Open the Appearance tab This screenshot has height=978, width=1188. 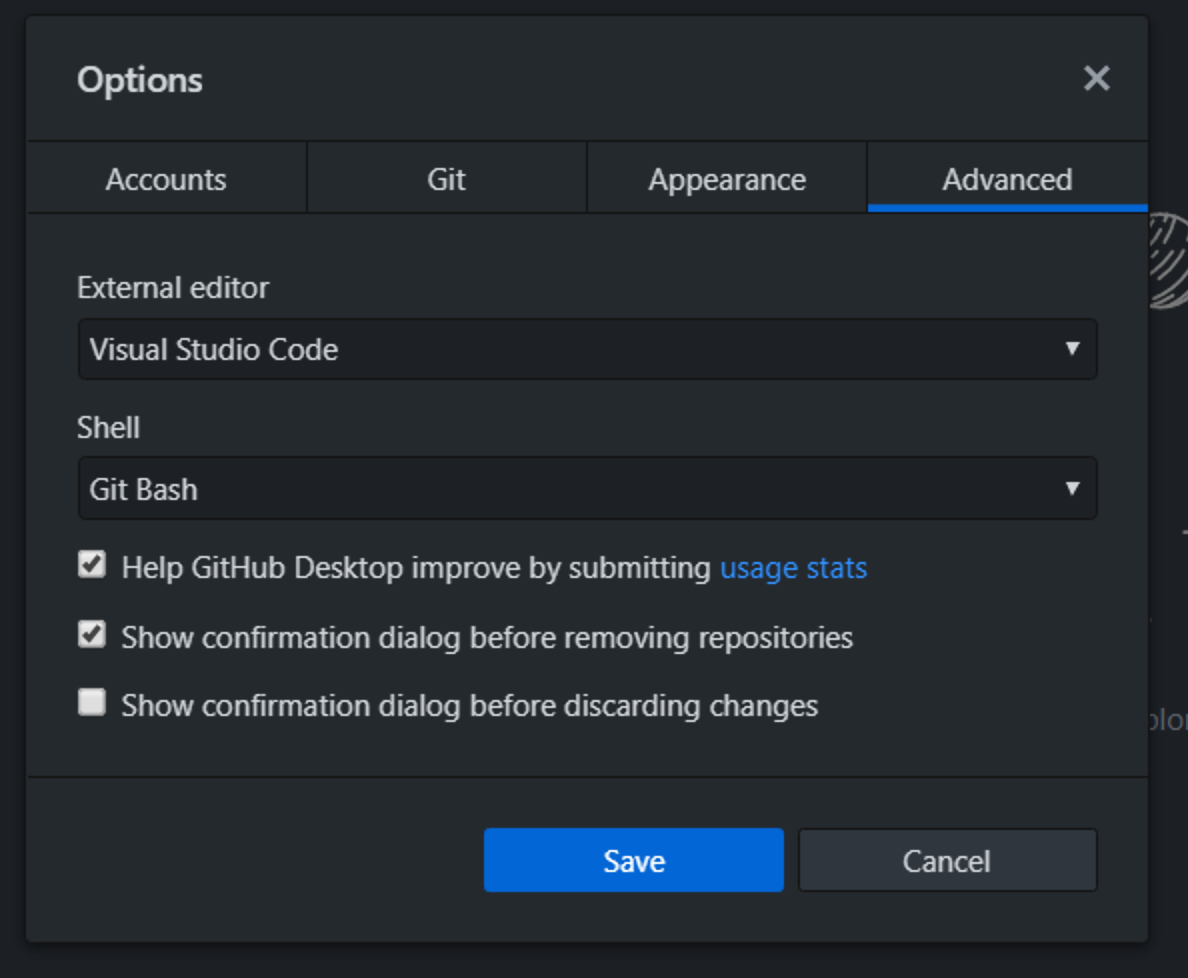pos(727,178)
